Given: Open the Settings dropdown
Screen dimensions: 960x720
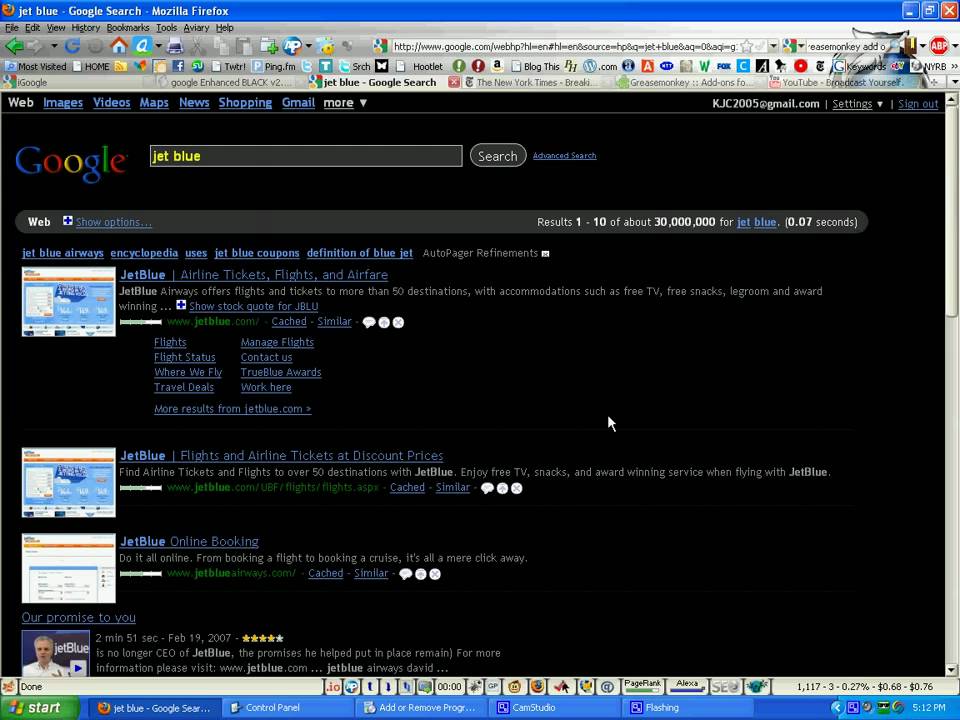Looking at the screenshot, I should [857, 104].
